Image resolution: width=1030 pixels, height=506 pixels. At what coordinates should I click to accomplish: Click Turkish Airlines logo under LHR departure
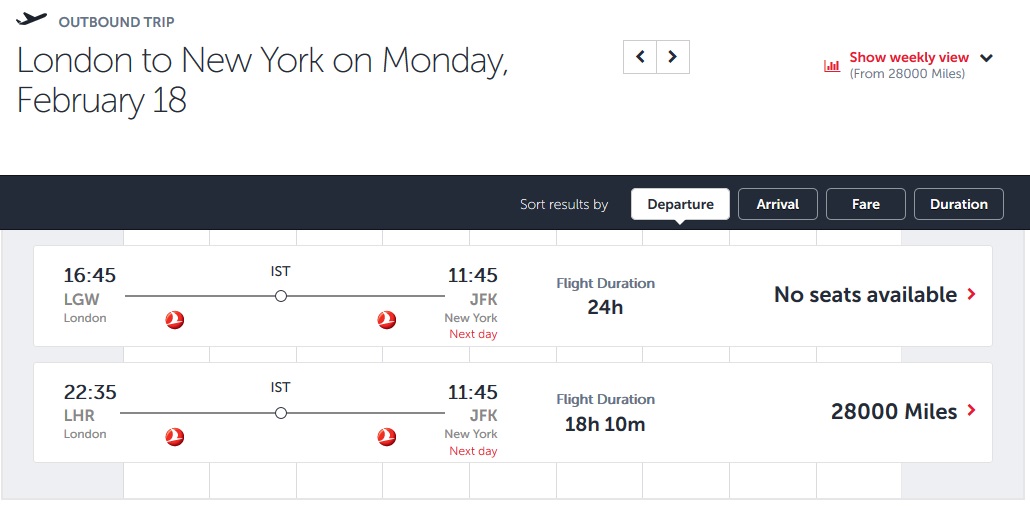[x=175, y=437]
